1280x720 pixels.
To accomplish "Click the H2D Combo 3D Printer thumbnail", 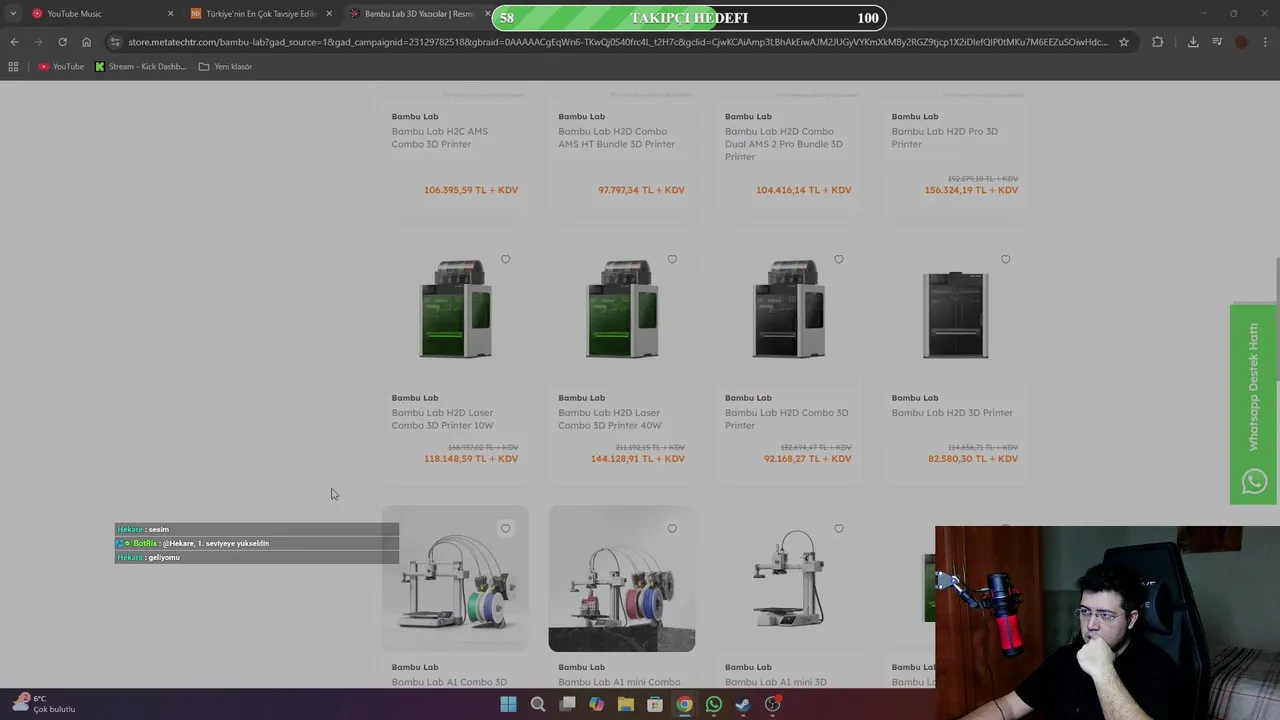I will 789,308.
